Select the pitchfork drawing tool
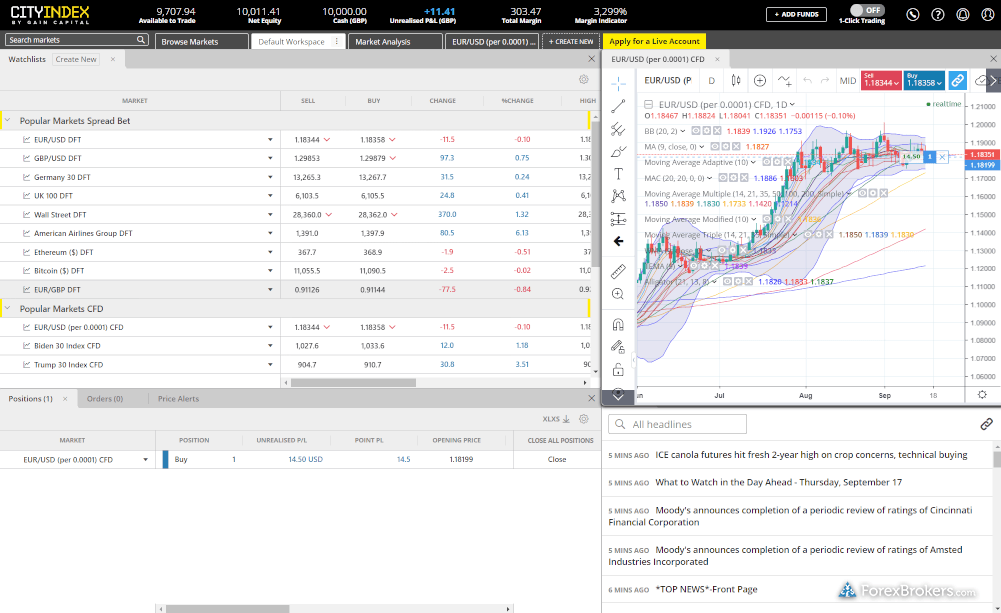 [618, 129]
